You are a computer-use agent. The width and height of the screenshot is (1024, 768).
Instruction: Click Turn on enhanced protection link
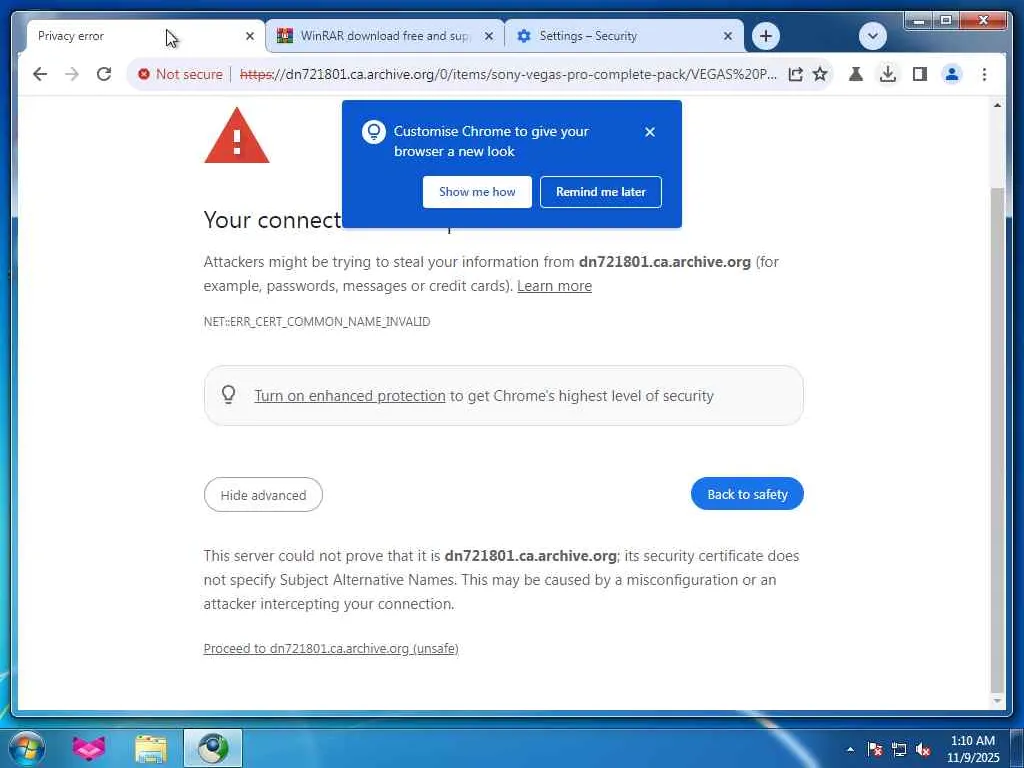pos(350,396)
